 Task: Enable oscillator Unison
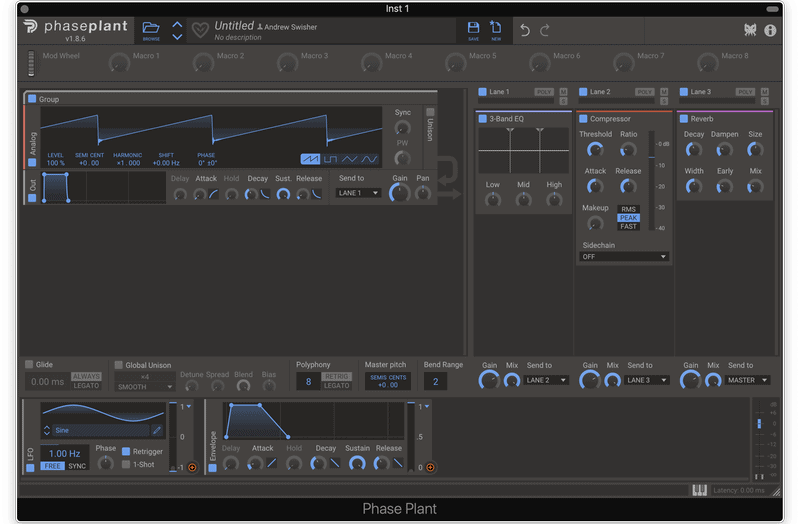430,112
